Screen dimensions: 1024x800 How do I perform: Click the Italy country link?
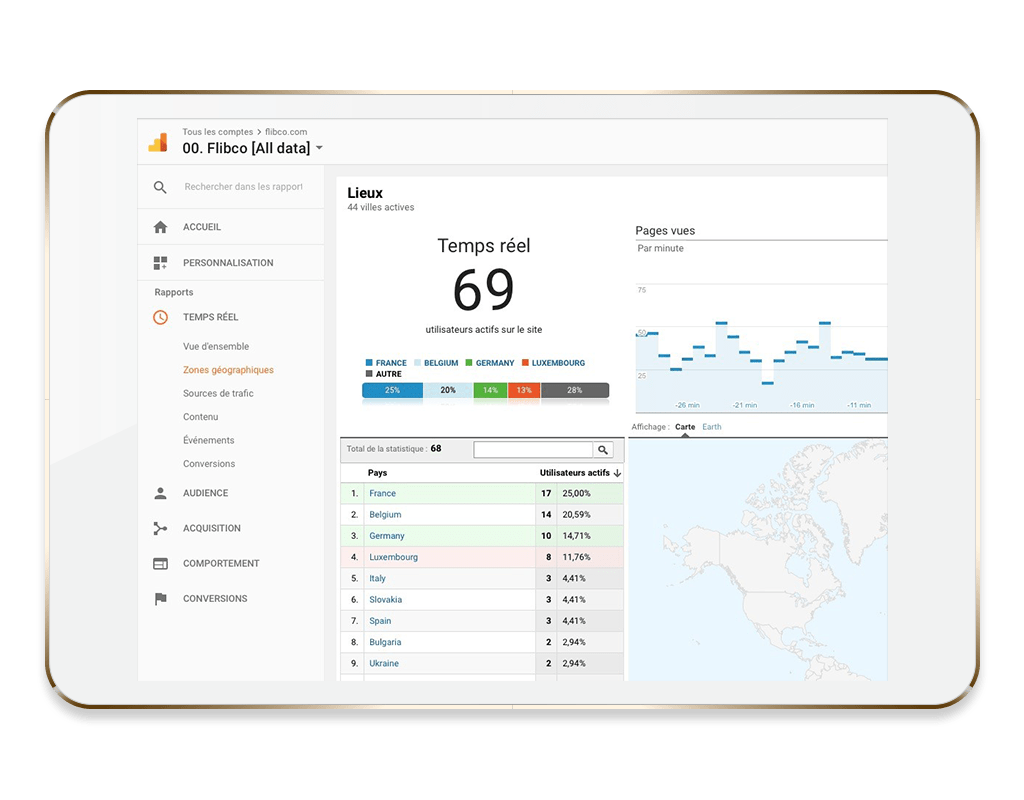coord(377,579)
